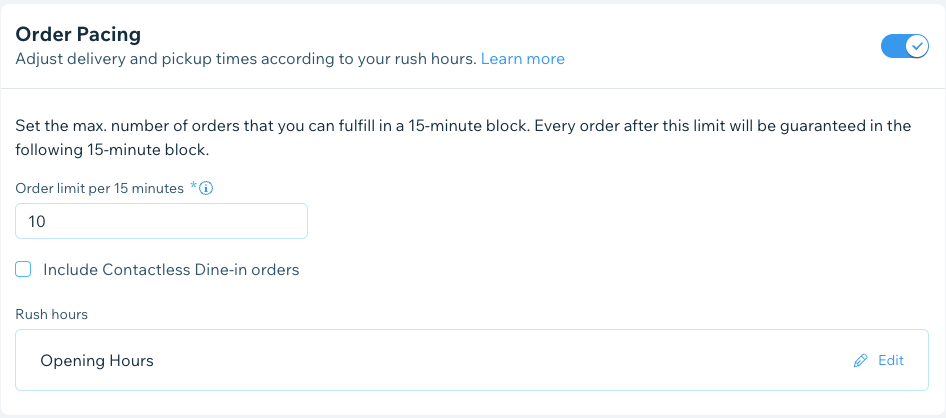Focus the Order limit field showing 10
This screenshot has width=946, height=418.
[161, 221]
